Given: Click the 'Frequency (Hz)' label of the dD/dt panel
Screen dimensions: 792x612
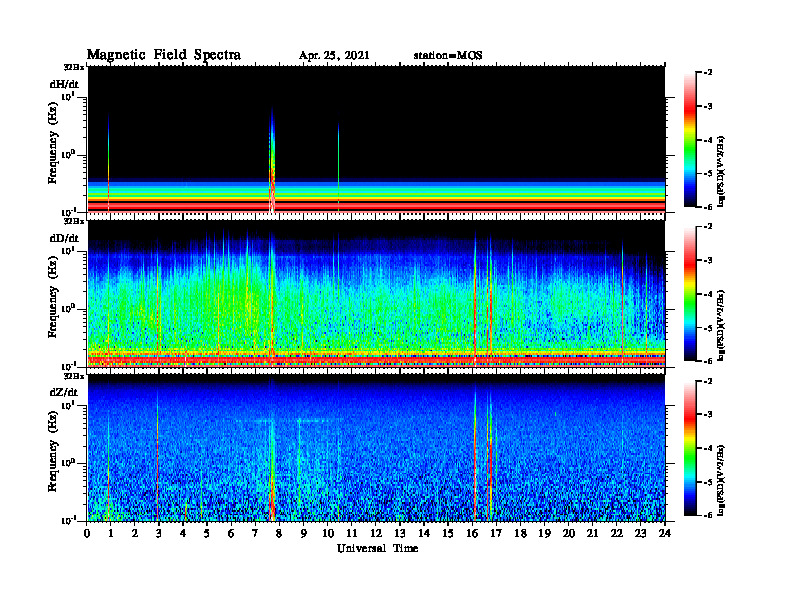Looking at the screenshot, I should pos(53,297).
